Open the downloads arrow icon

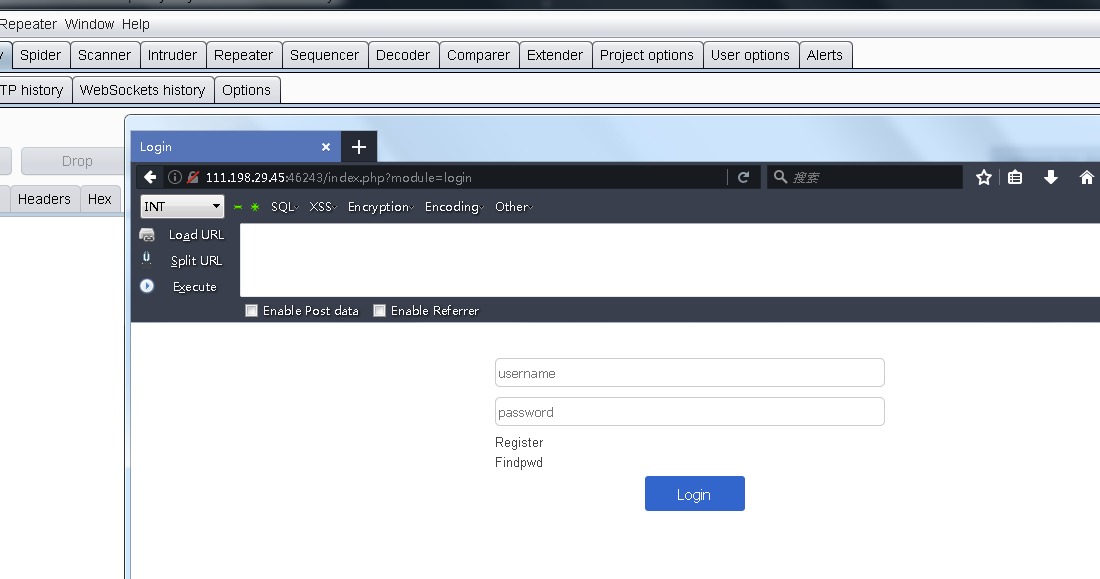pyautogui.click(x=1050, y=177)
